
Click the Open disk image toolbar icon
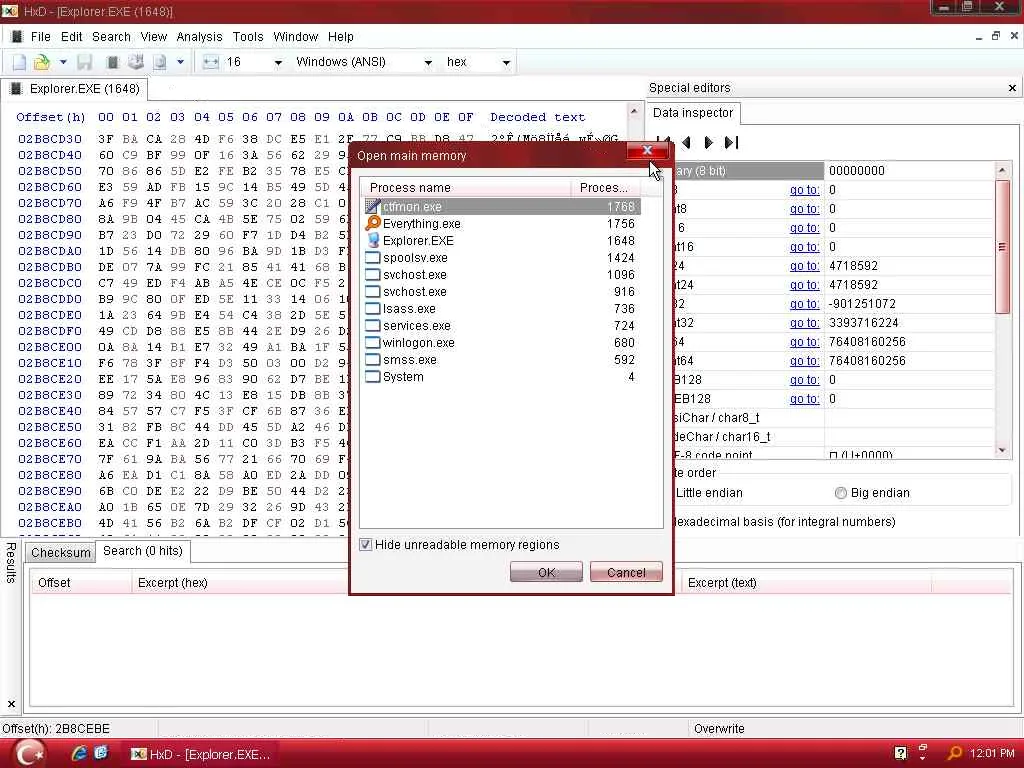[x=159, y=62]
